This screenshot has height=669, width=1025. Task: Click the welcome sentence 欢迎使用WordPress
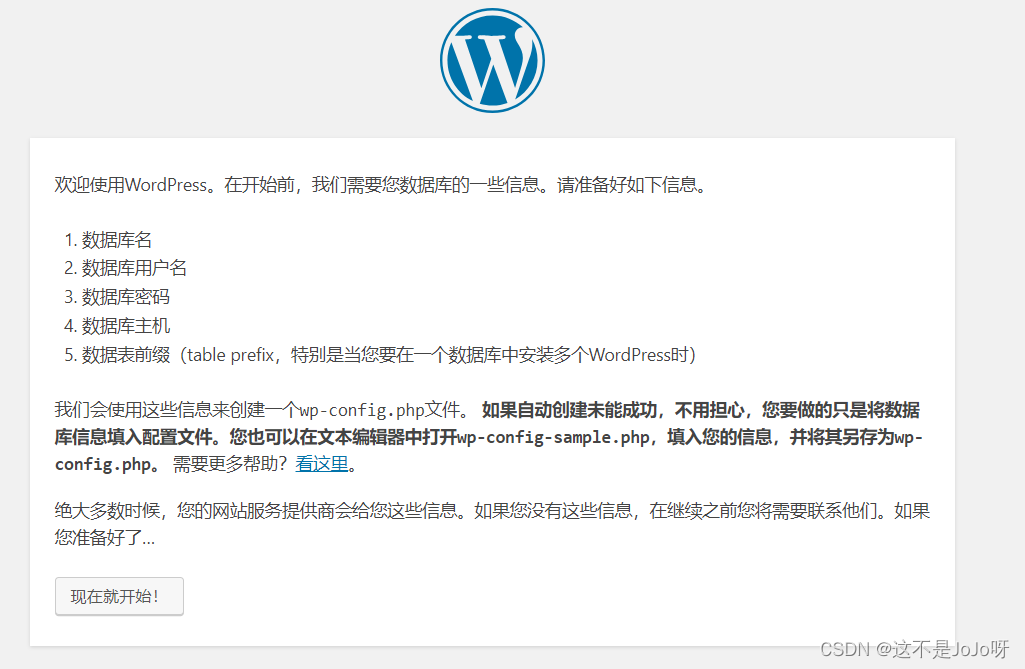click(x=135, y=185)
